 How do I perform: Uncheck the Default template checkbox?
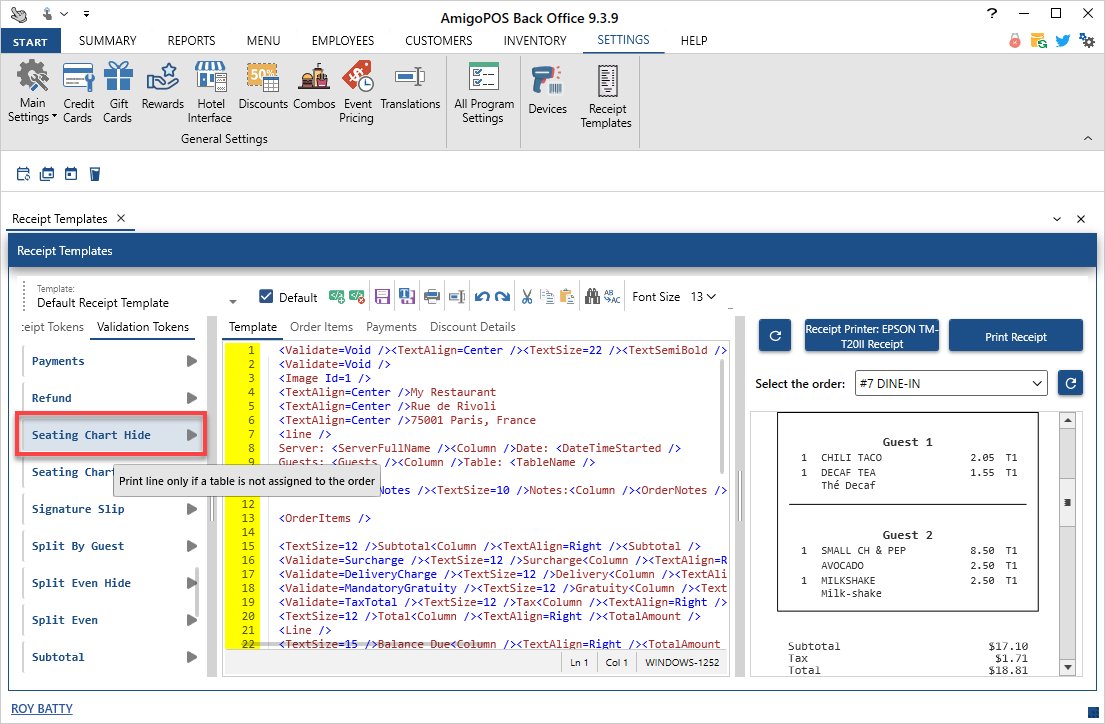(x=266, y=297)
